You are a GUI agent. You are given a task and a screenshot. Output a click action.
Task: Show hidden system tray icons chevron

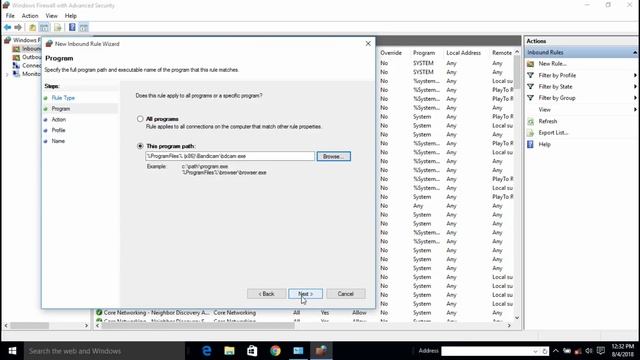[556, 351]
